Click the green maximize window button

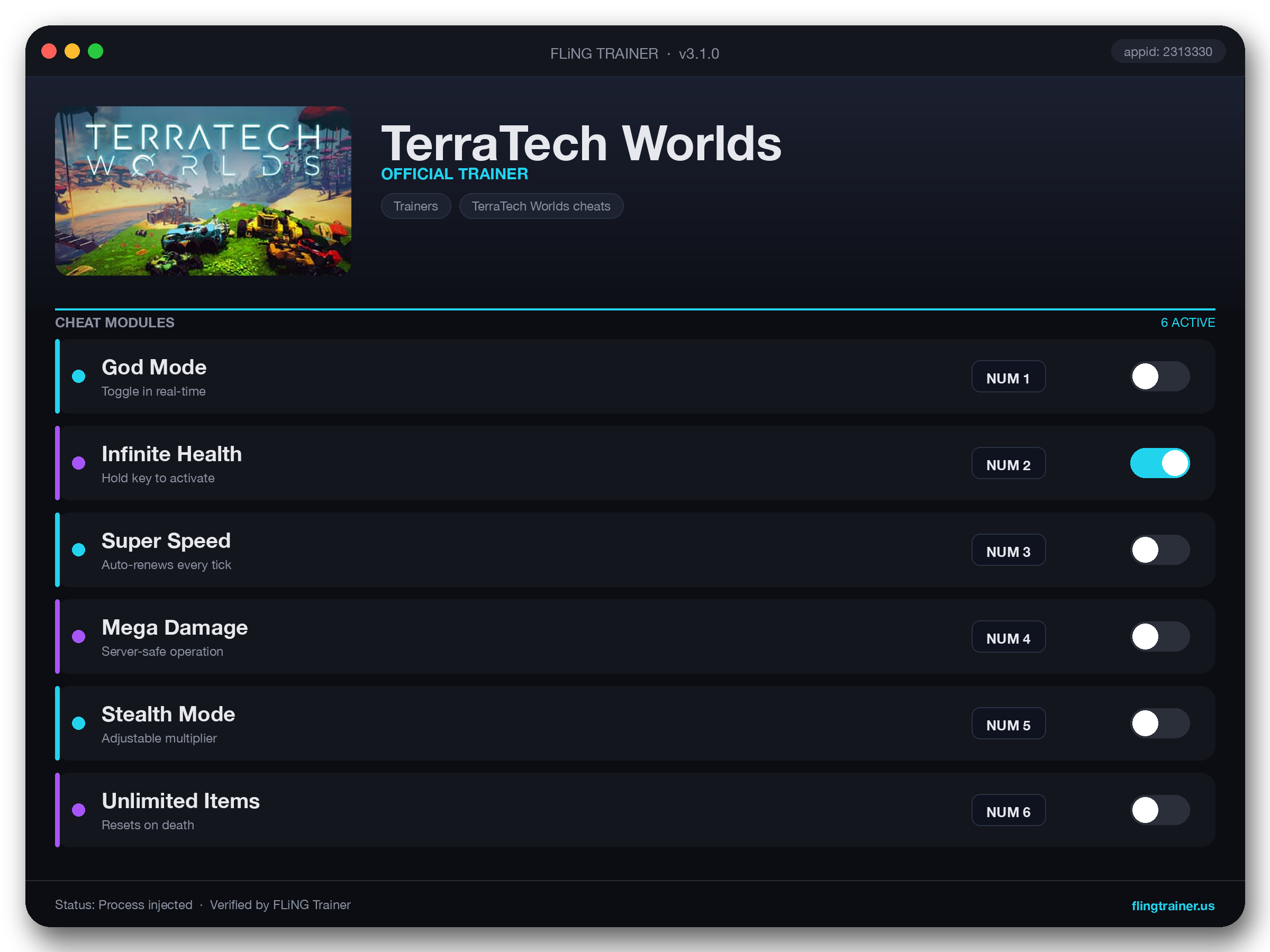(x=95, y=52)
